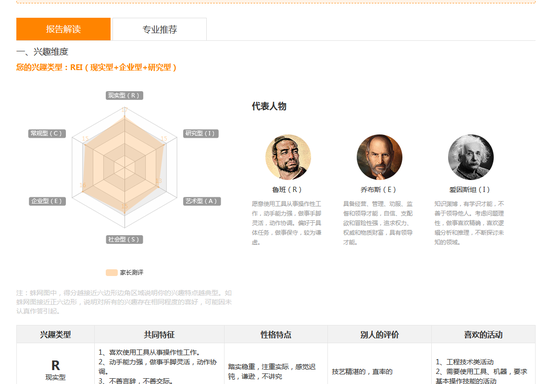This screenshot has width=550, height=384.
Task: Select the name text 鲁班 (R)
Action: click(x=287, y=190)
